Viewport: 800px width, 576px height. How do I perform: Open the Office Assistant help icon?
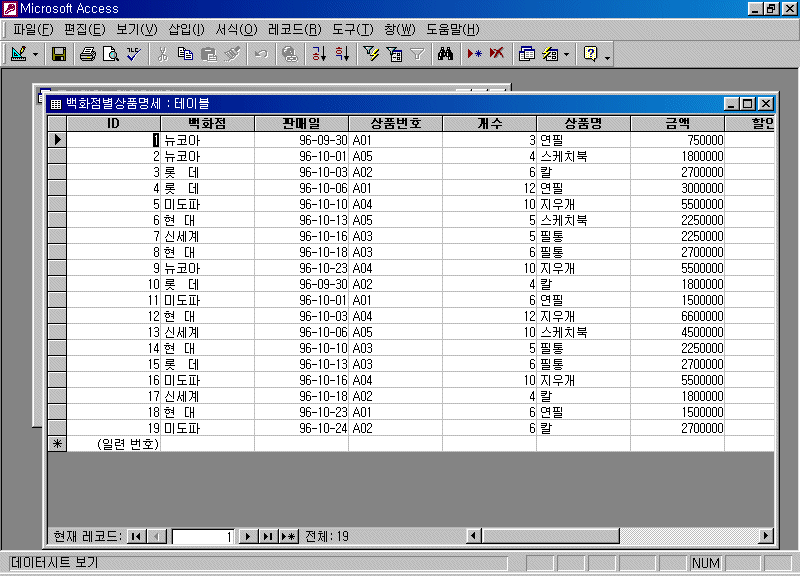coord(590,54)
